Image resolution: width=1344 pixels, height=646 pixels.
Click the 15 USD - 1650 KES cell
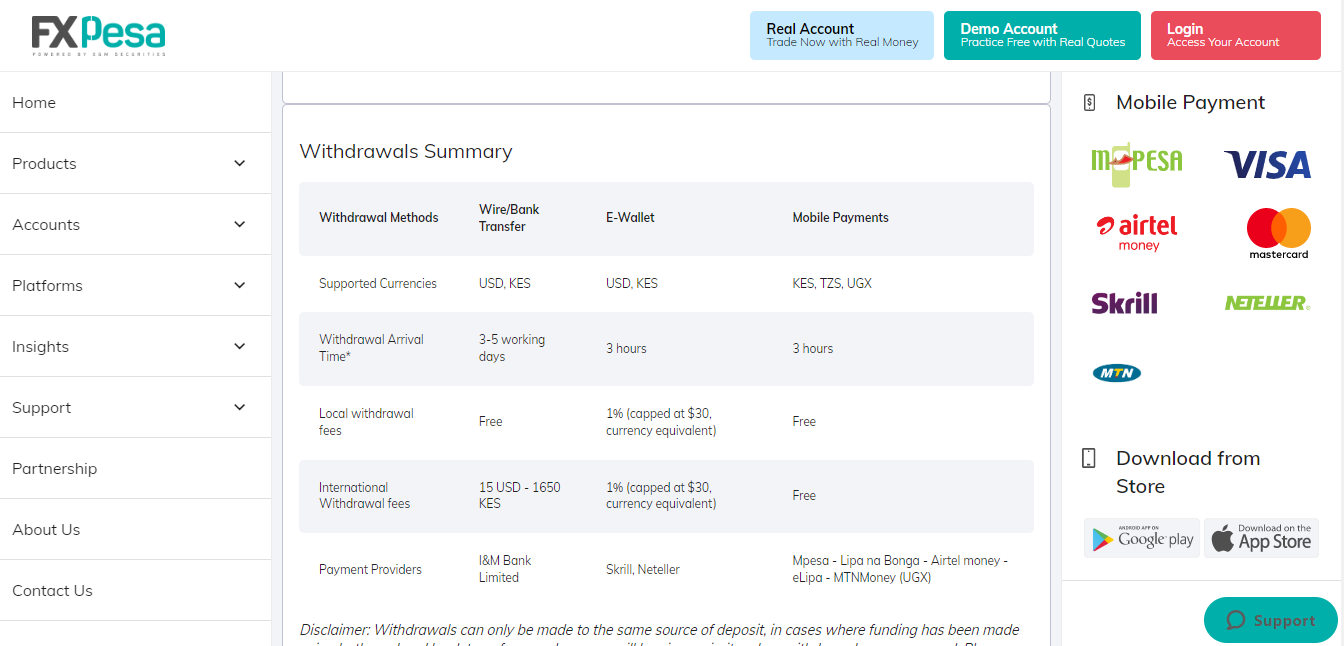(520, 496)
